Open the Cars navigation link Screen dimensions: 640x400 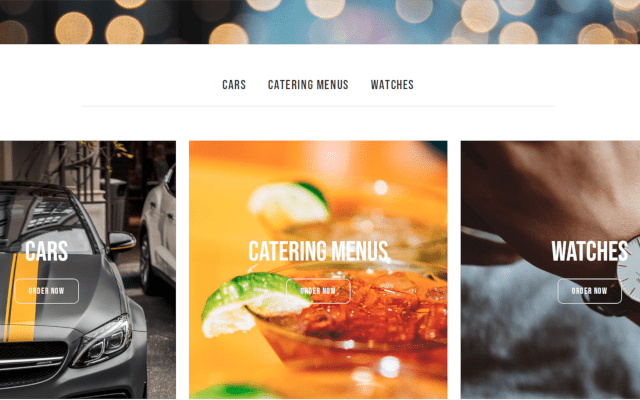[234, 85]
